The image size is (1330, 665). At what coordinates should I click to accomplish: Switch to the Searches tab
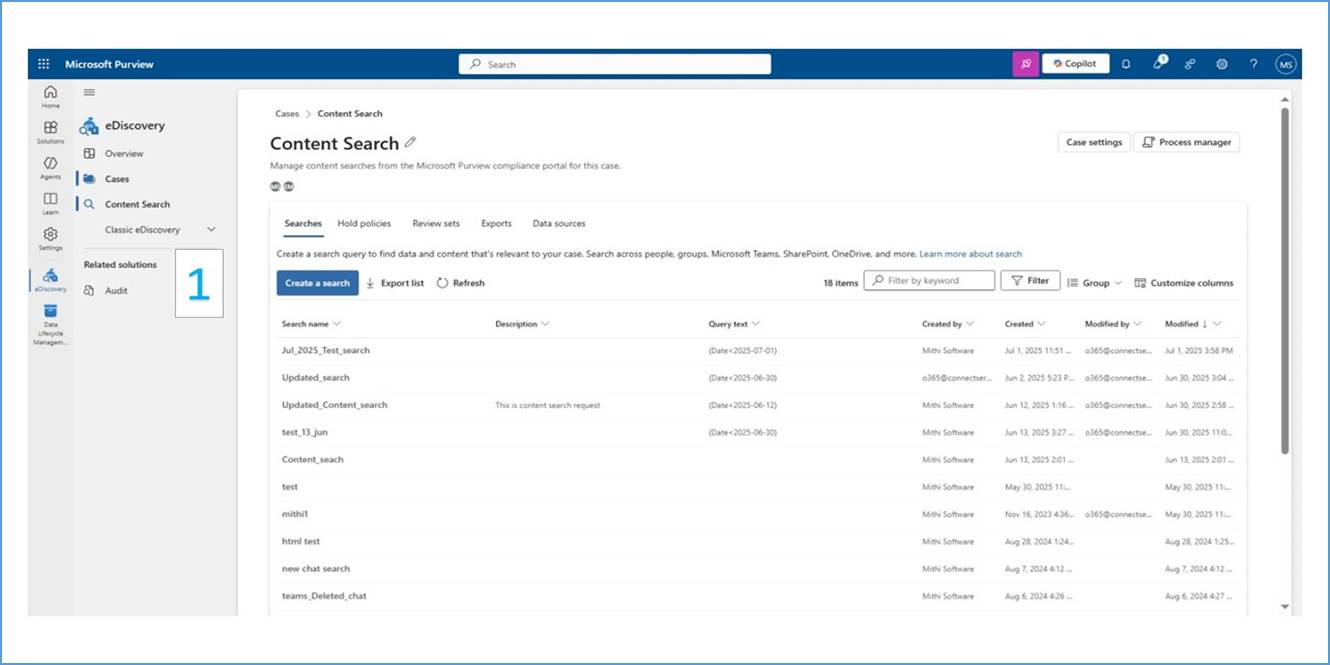click(x=303, y=223)
